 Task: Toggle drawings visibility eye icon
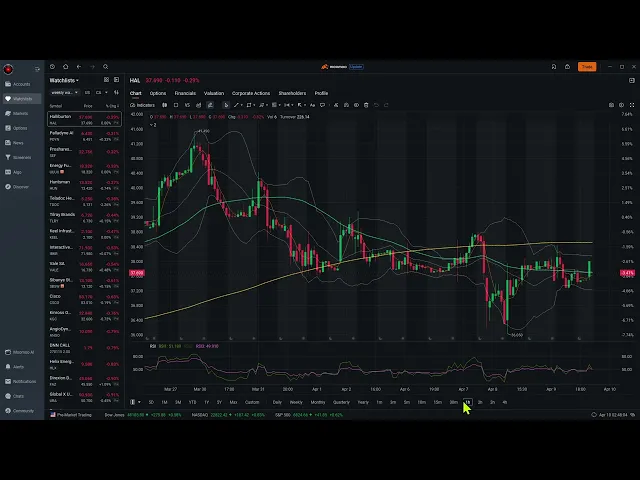pos(356,105)
